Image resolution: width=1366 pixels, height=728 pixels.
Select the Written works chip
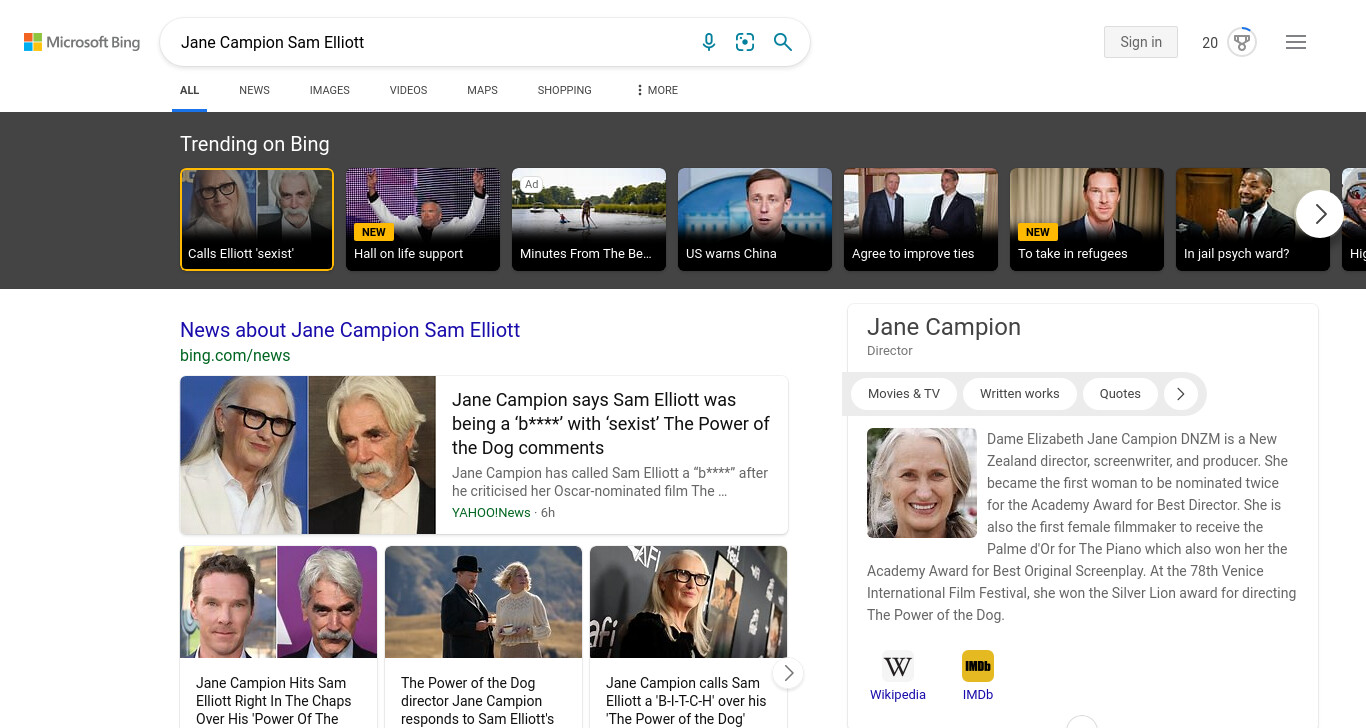click(x=1019, y=394)
